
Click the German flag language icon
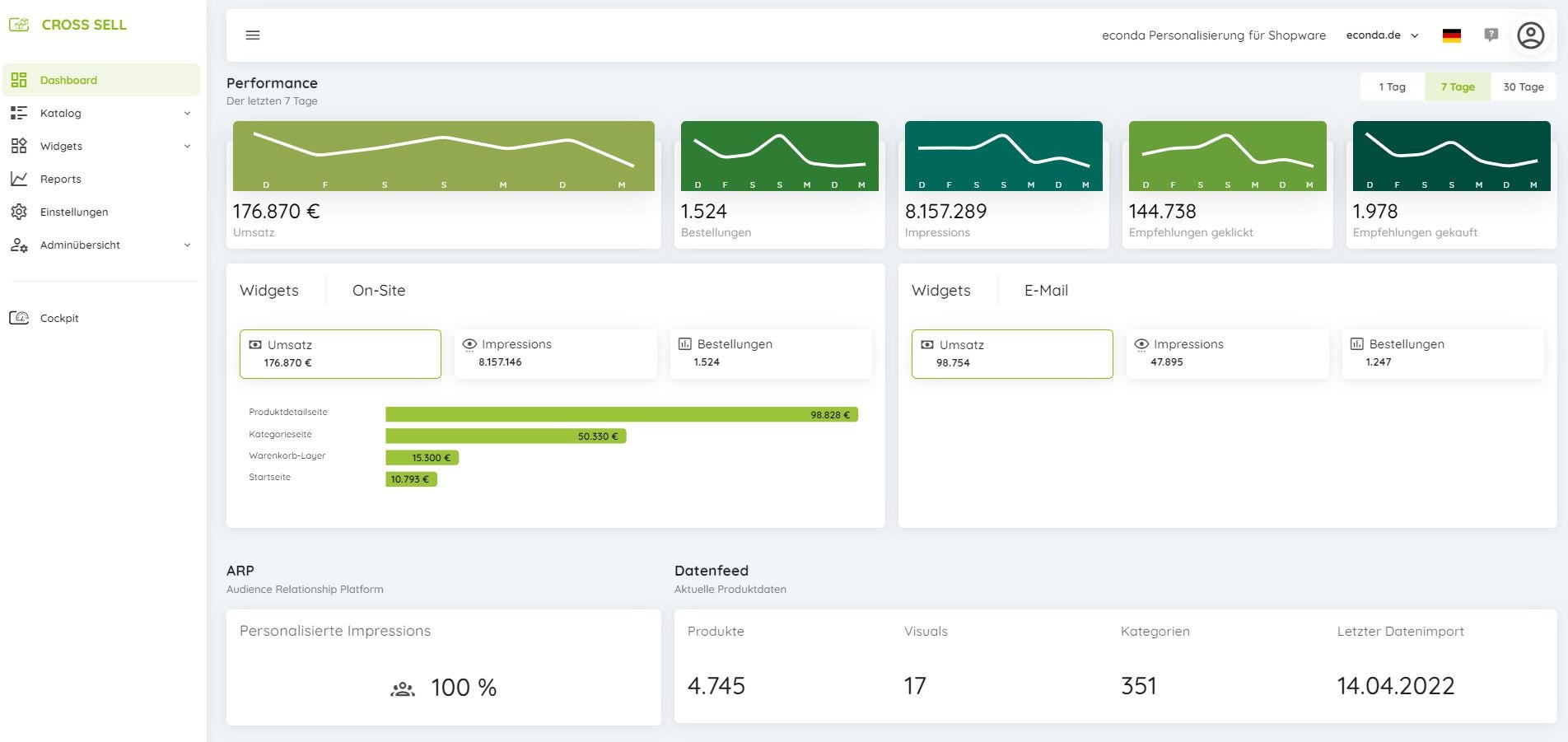[x=1452, y=35]
